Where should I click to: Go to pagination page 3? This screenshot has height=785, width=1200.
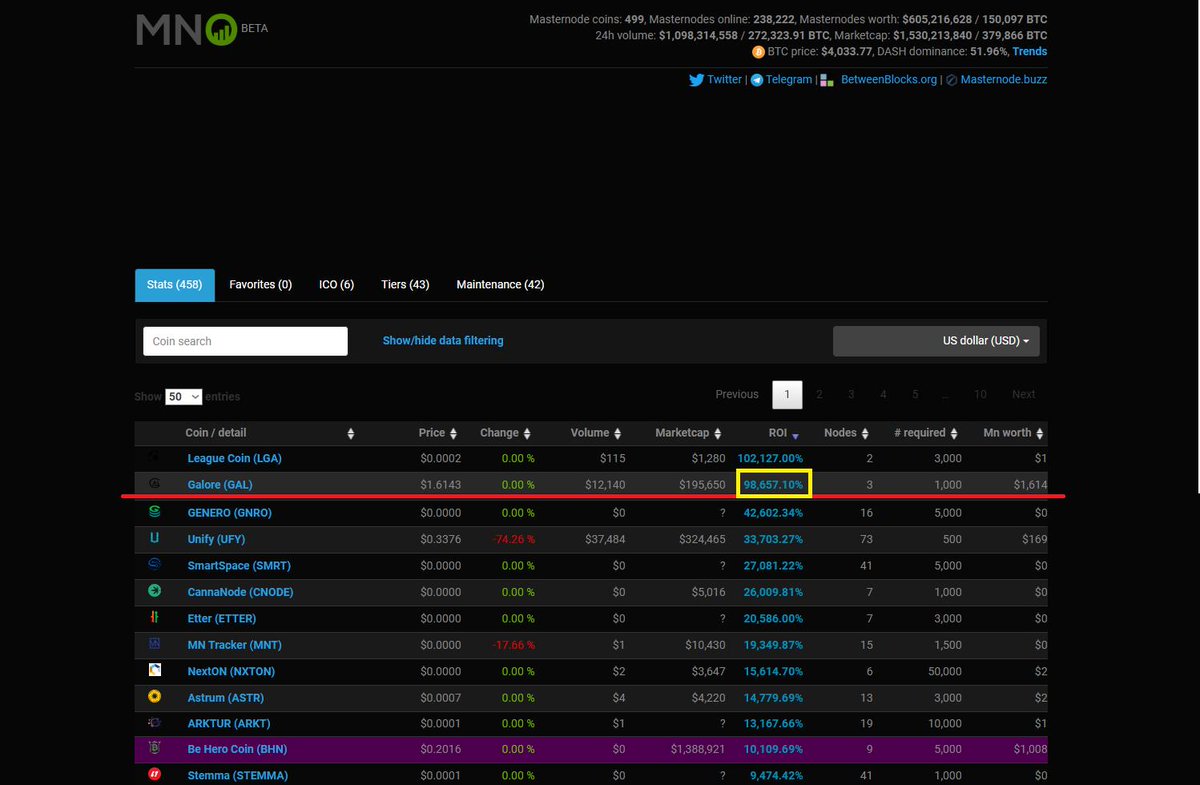[x=851, y=394]
